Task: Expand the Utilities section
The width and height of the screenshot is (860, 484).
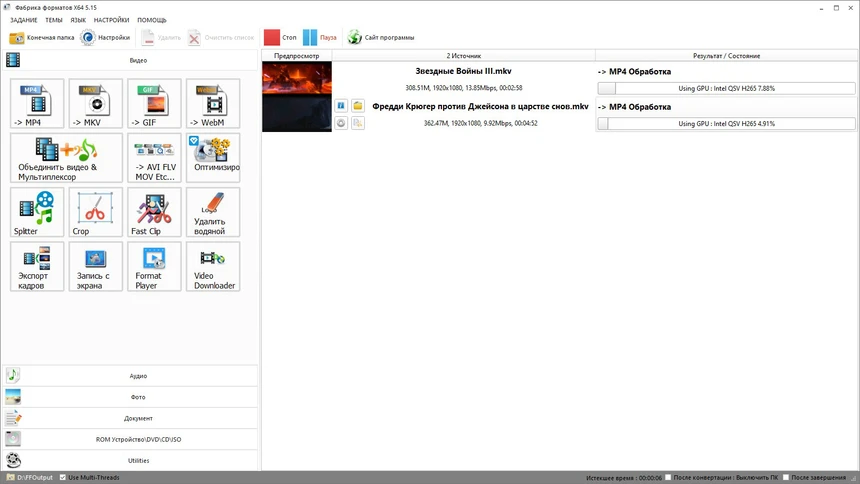Action: 130,460
